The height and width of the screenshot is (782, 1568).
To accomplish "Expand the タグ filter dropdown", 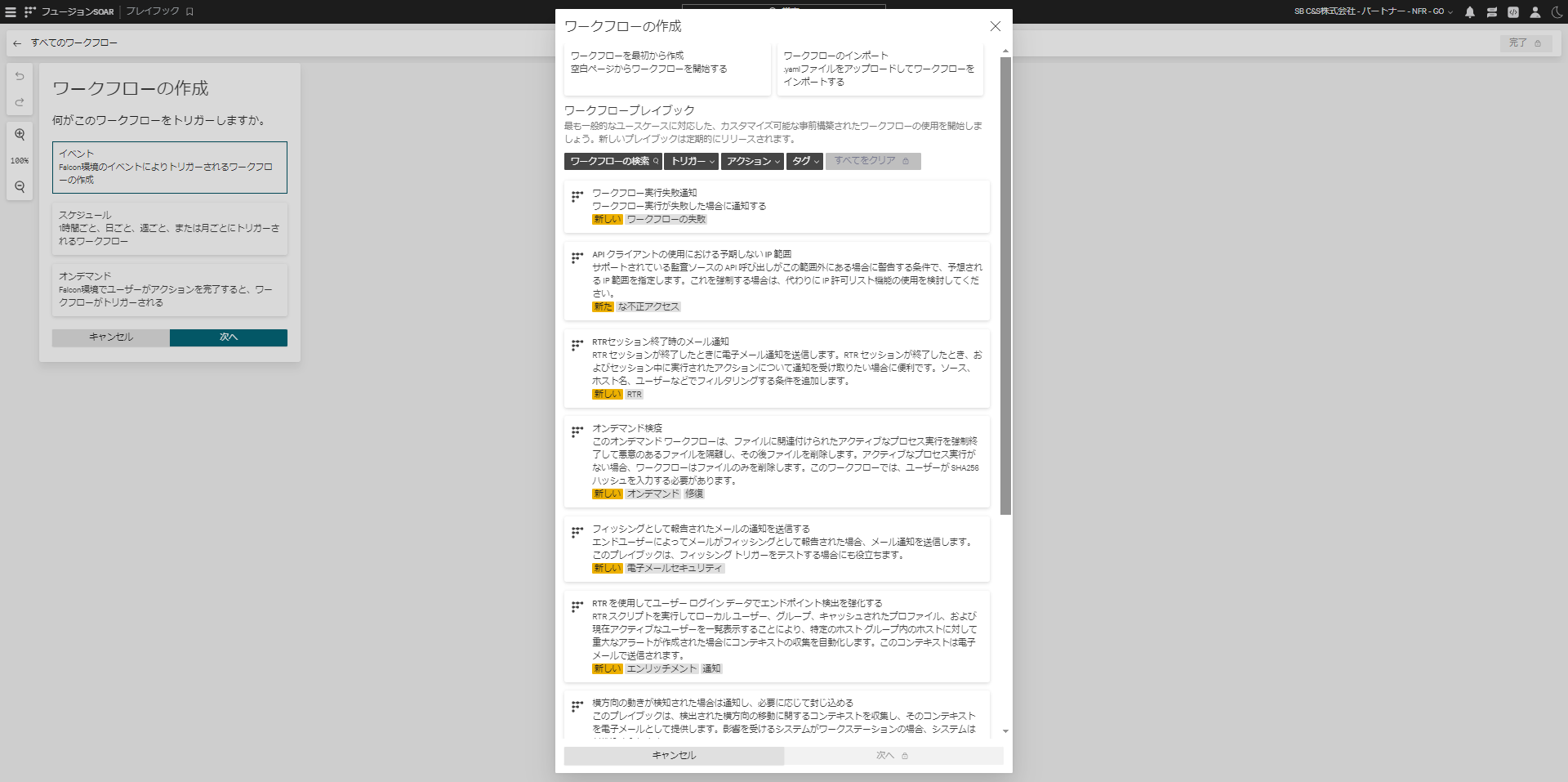I will (804, 161).
